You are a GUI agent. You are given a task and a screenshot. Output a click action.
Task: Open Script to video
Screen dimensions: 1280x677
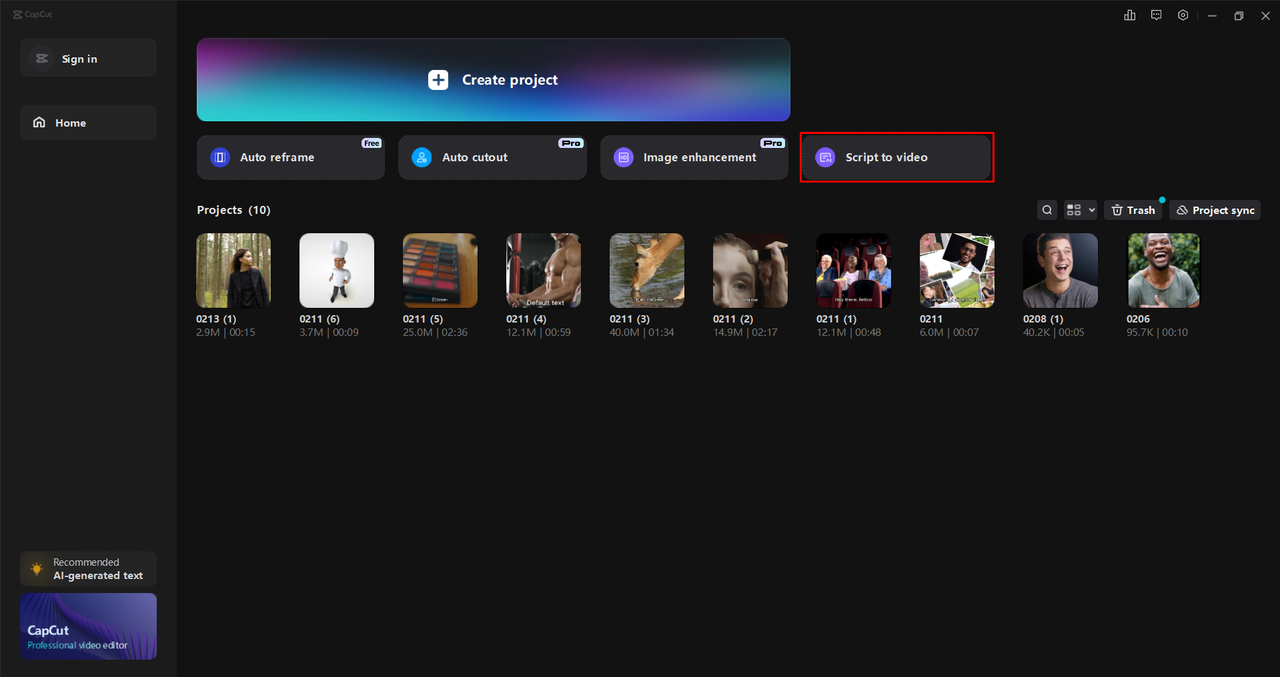[x=897, y=158]
